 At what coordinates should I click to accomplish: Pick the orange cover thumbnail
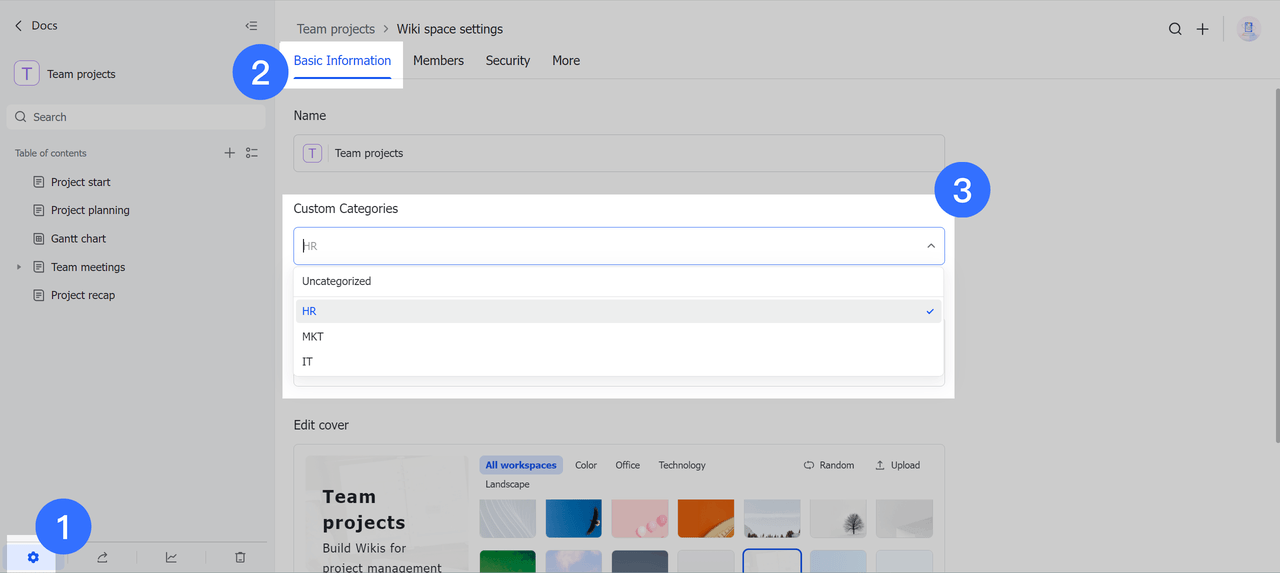(706, 519)
